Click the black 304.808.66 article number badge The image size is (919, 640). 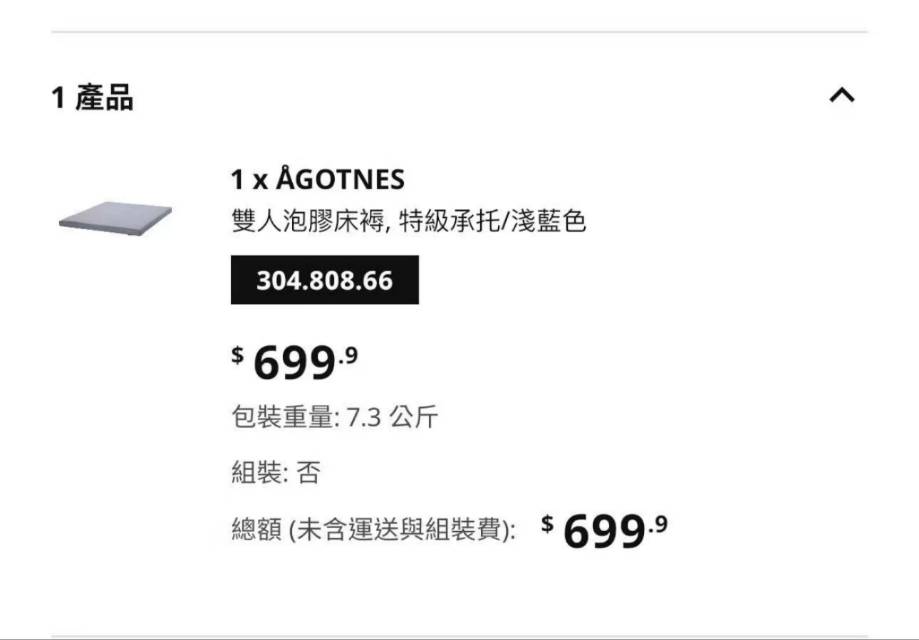point(325,281)
